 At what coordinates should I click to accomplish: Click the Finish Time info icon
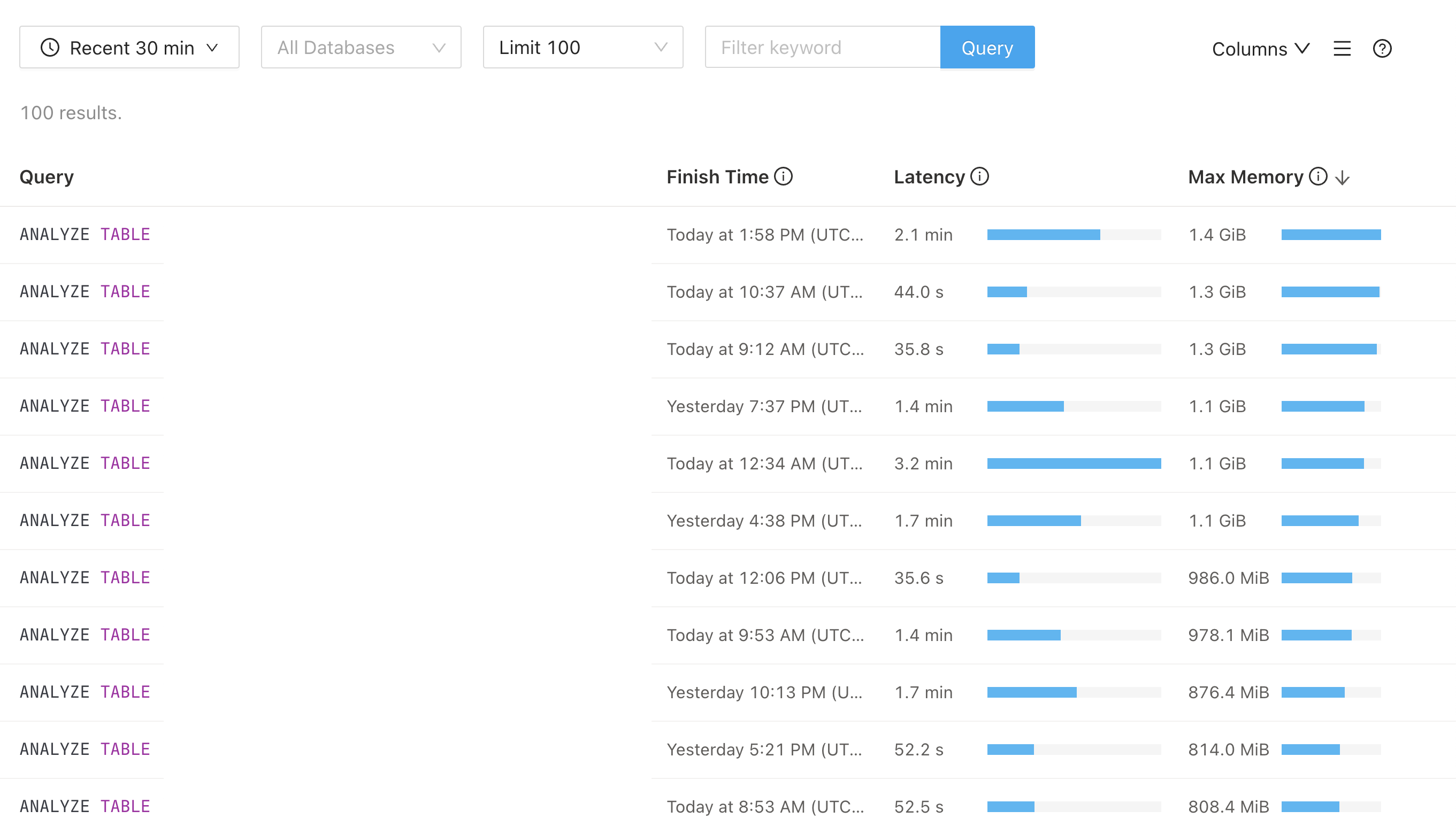(x=783, y=176)
